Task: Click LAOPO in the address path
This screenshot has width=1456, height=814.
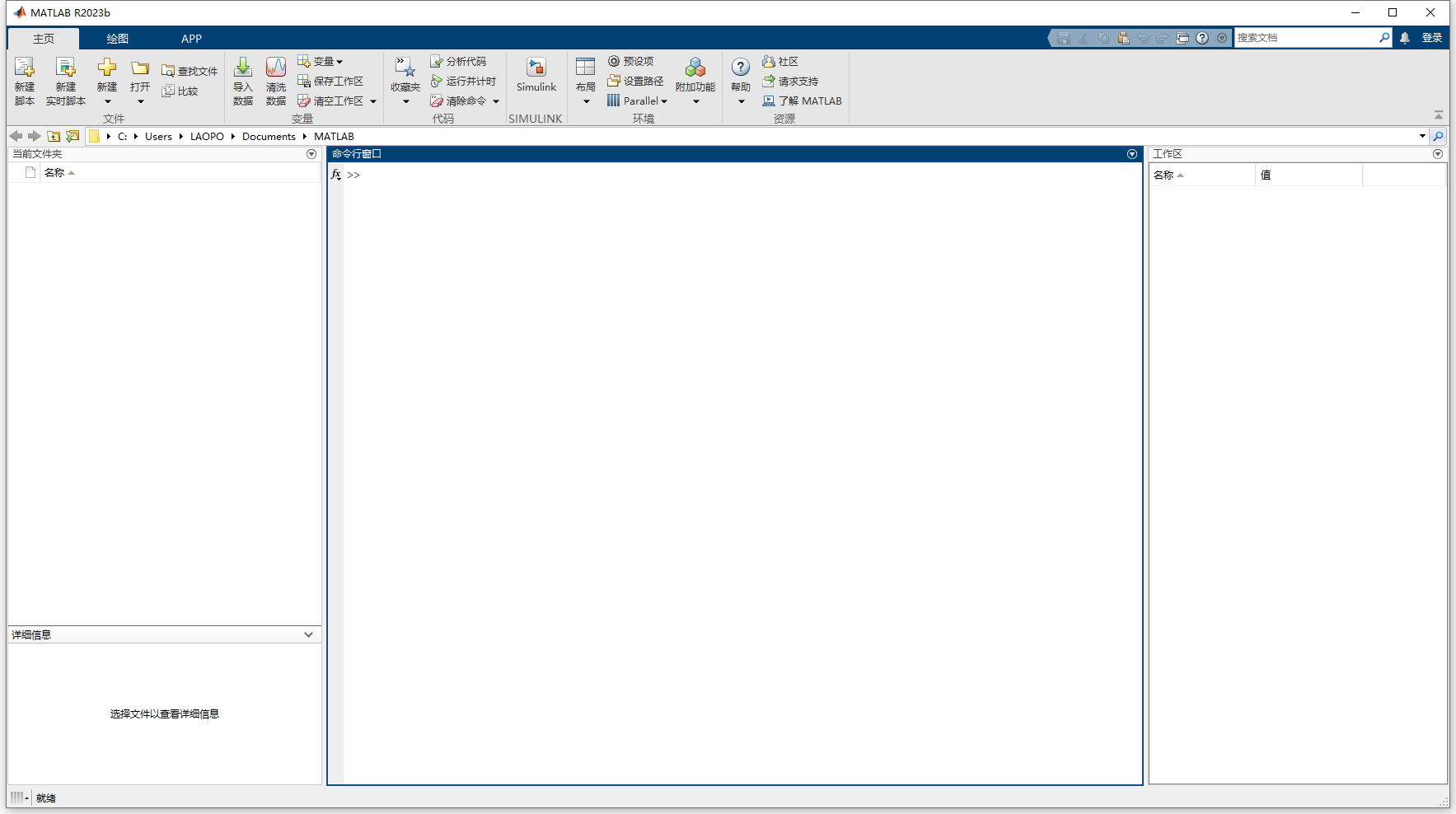Action: click(x=207, y=137)
